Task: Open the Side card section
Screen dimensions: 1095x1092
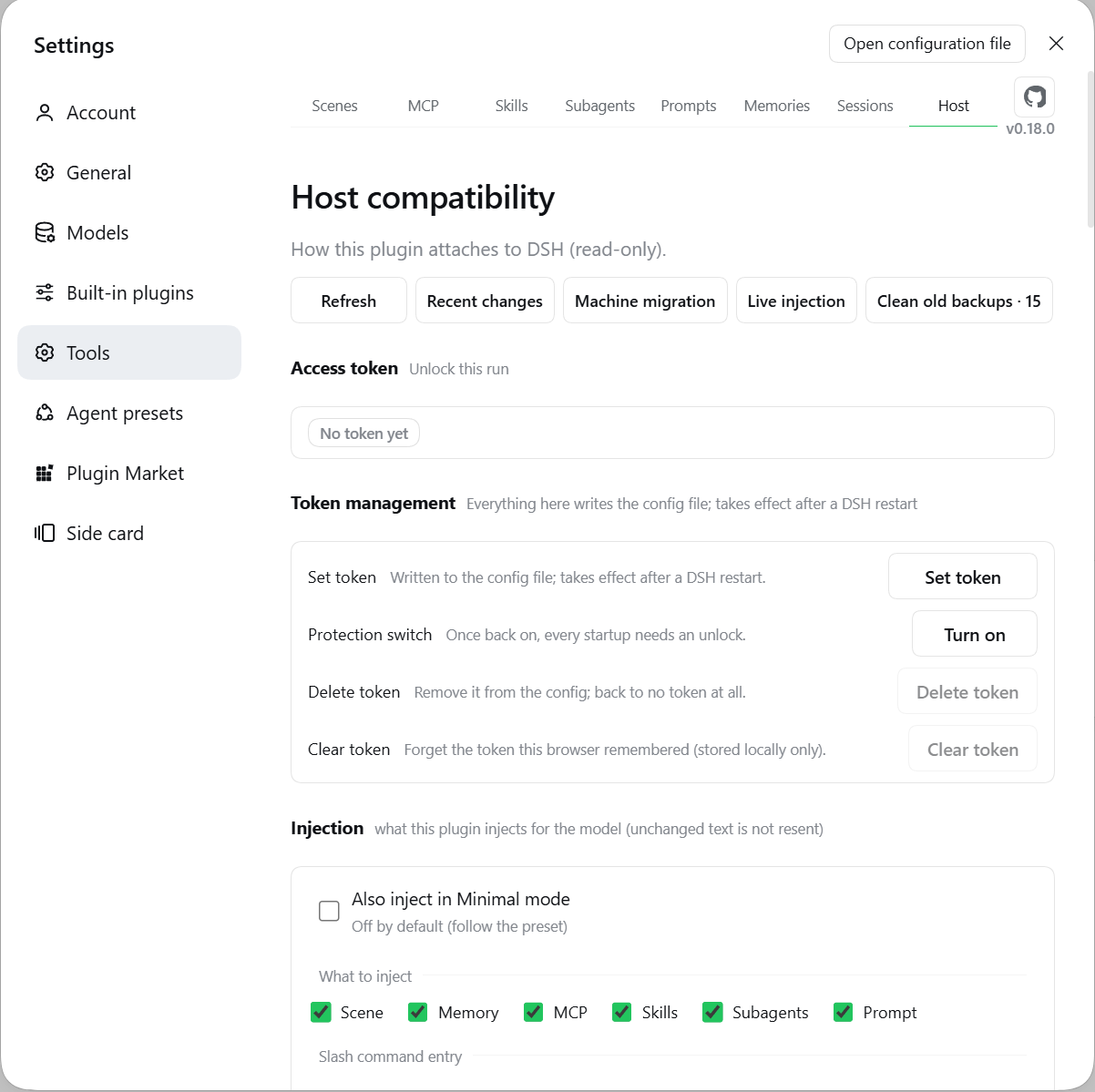Action: (x=129, y=534)
